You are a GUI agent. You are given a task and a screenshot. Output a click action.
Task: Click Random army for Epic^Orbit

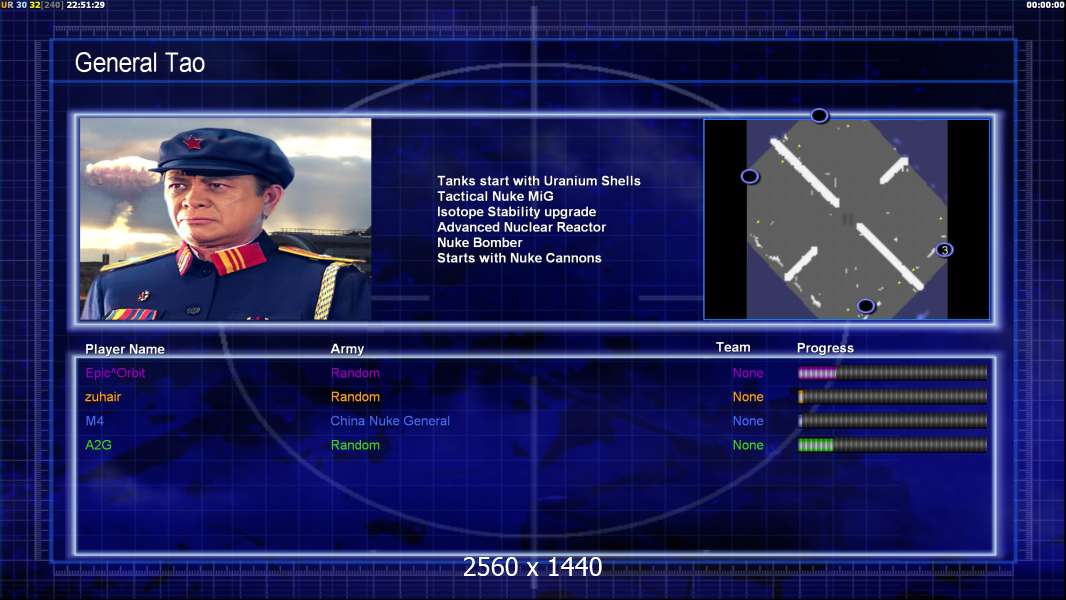point(355,373)
